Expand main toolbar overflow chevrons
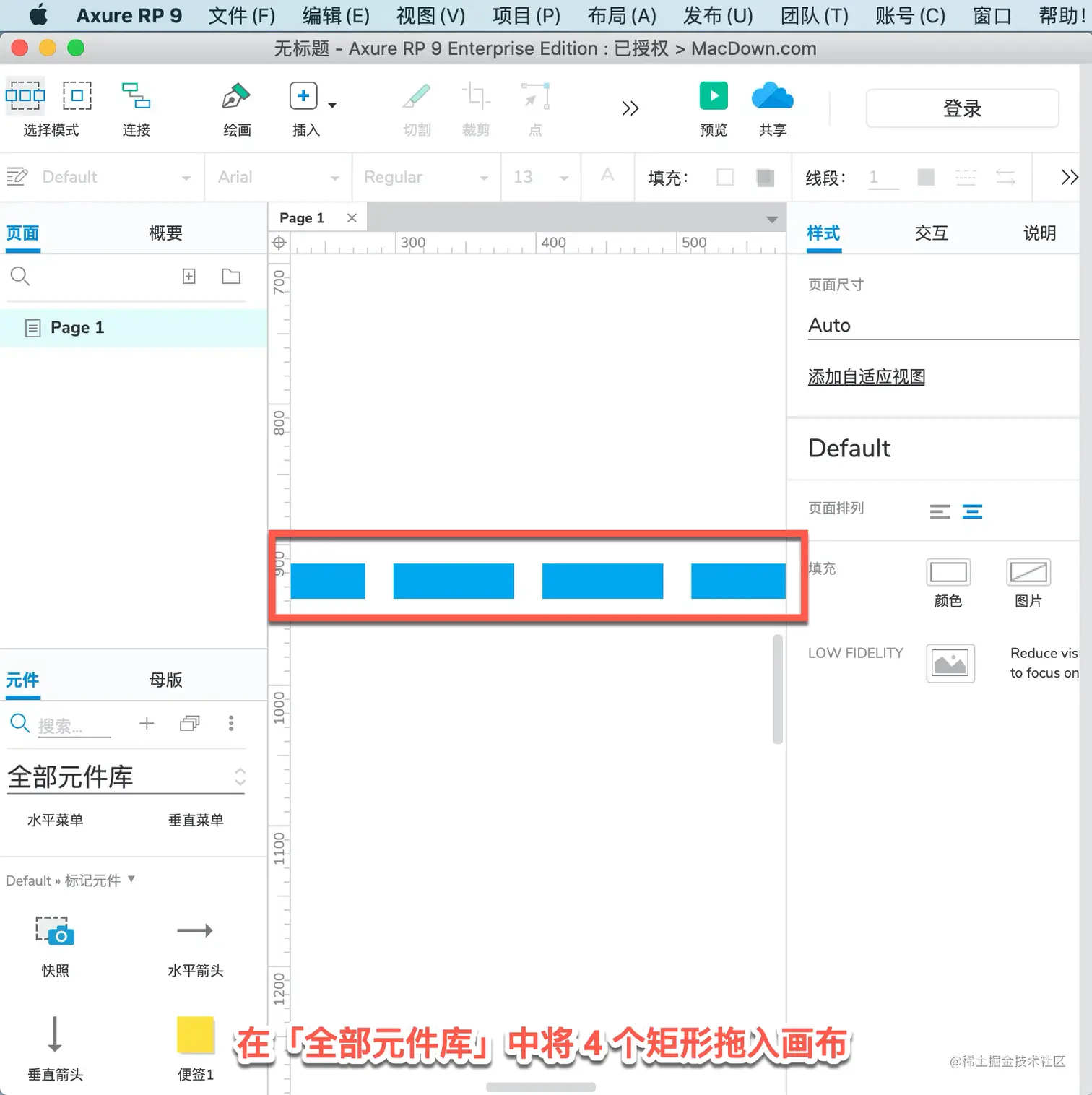This screenshot has width=1092, height=1095. [x=630, y=108]
